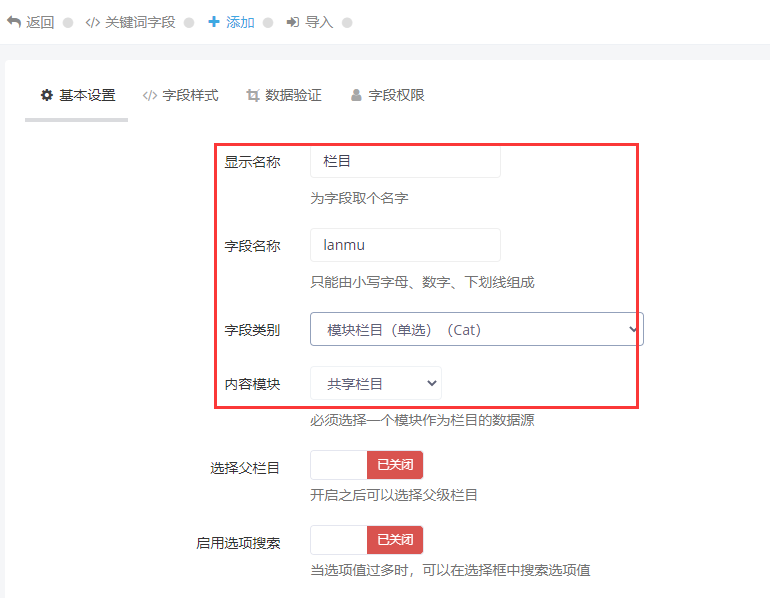Switch to the 字段样式 tab
This screenshot has width=770, height=598.
pos(180,95)
